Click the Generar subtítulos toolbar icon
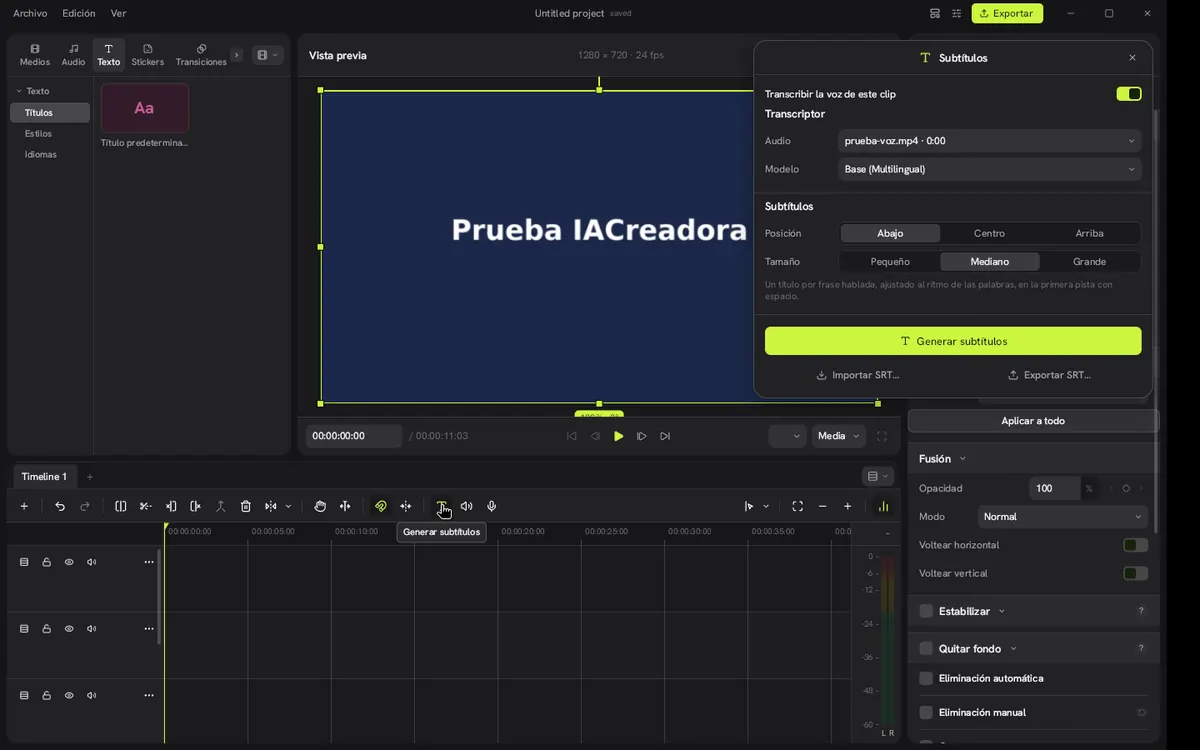The height and width of the screenshot is (750, 1200). click(x=442, y=506)
